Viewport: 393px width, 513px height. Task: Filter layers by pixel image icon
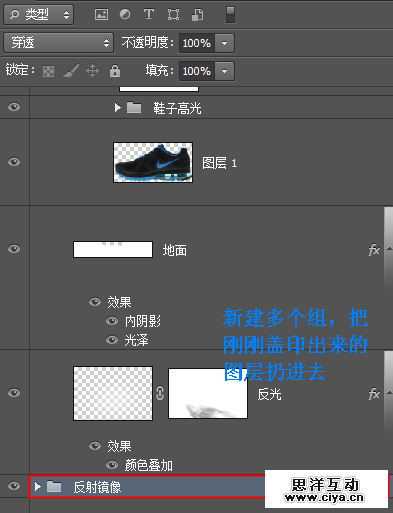click(101, 15)
